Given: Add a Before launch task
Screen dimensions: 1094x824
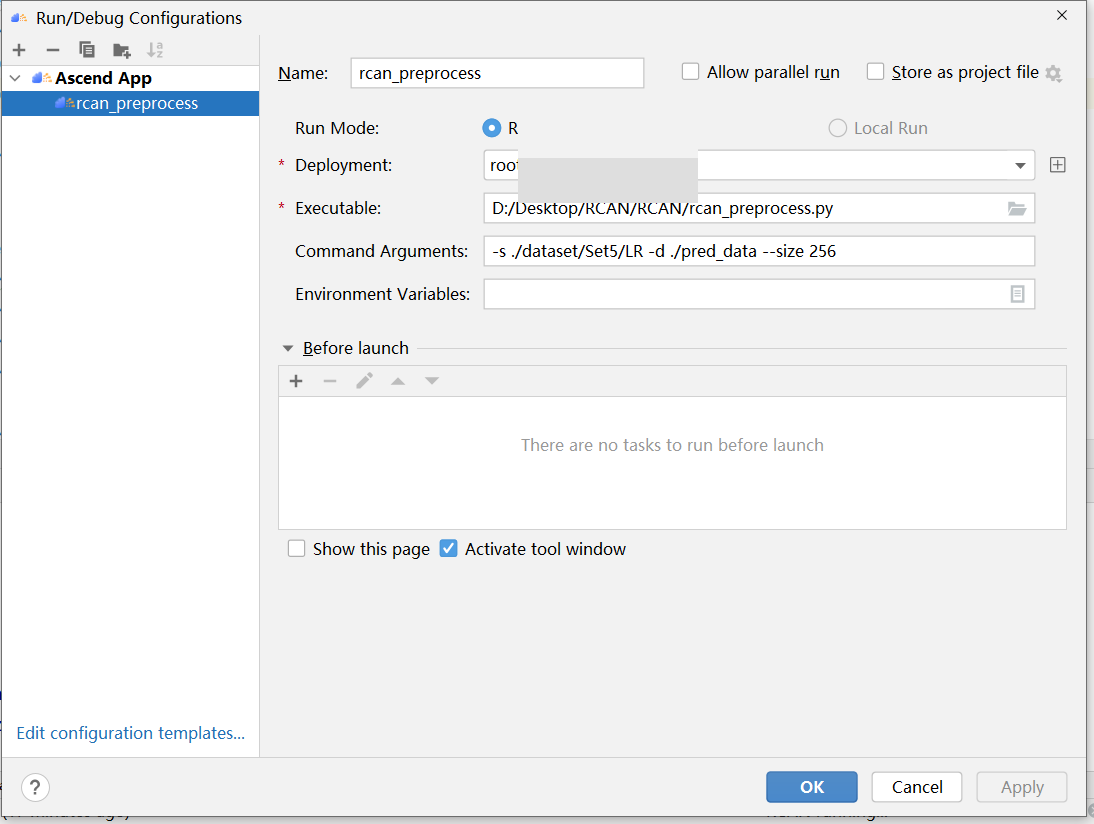Looking at the screenshot, I should (296, 381).
